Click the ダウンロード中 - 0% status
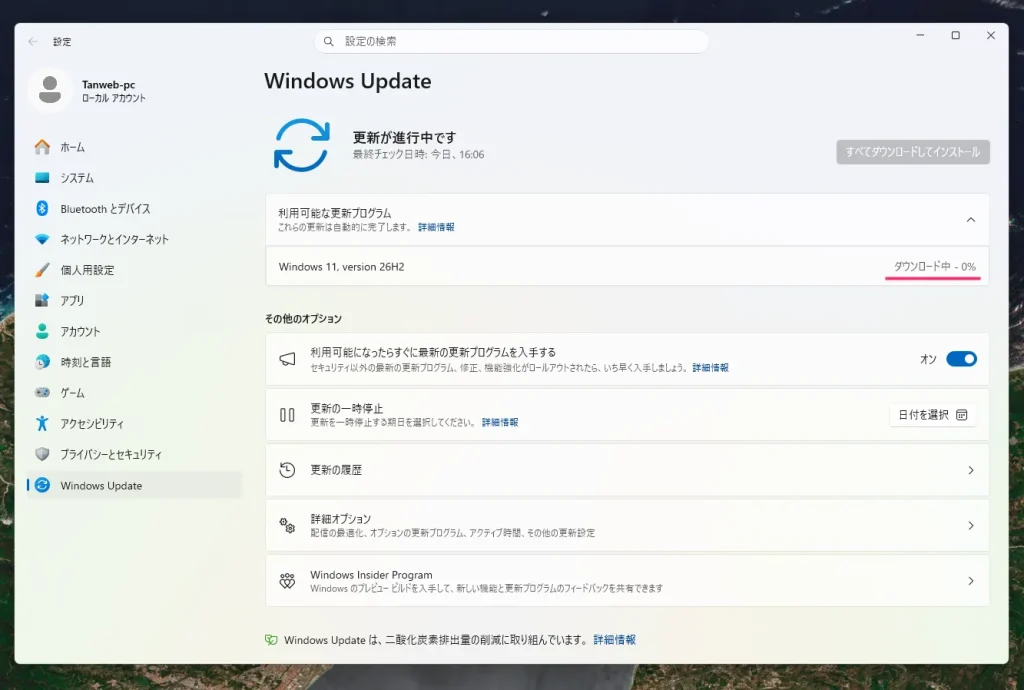The width and height of the screenshot is (1024, 690). 935,266
